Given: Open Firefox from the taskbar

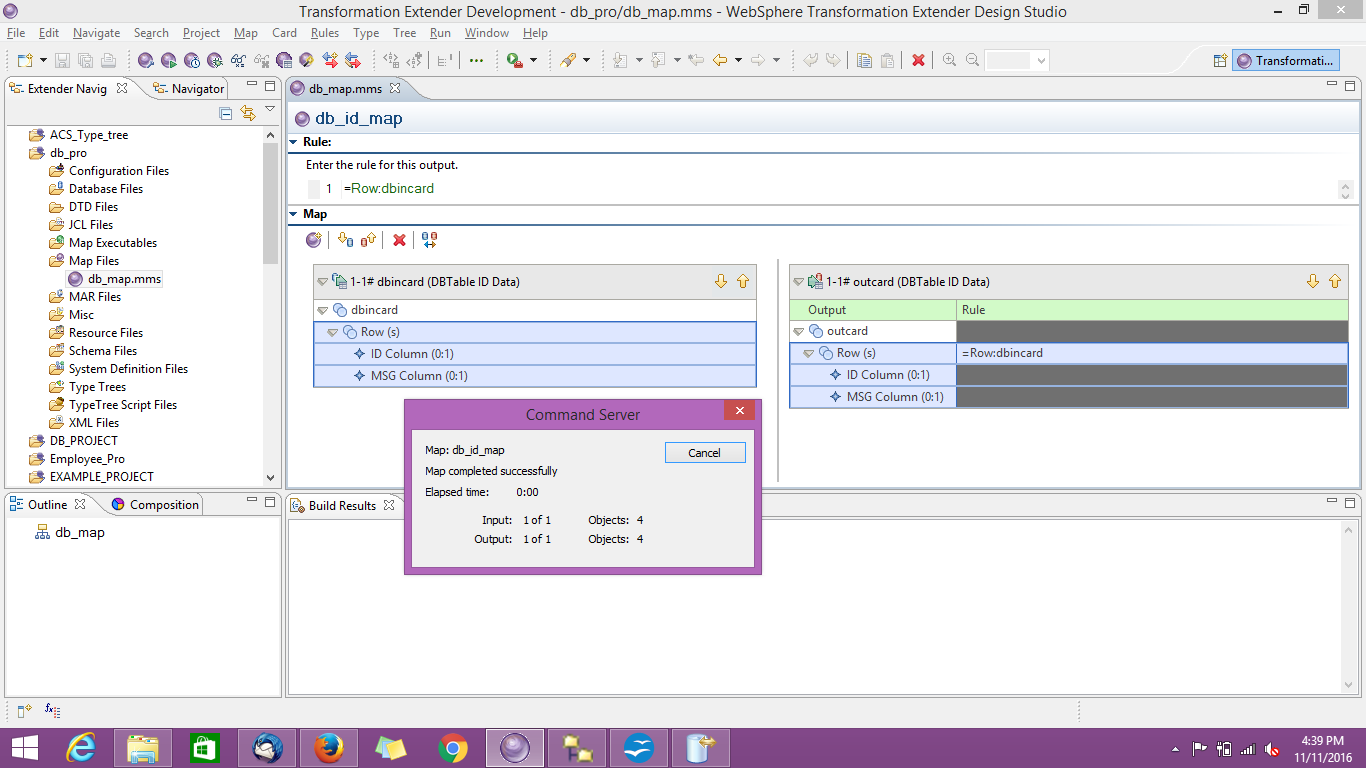Looking at the screenshot, I should tap(328, 747).
